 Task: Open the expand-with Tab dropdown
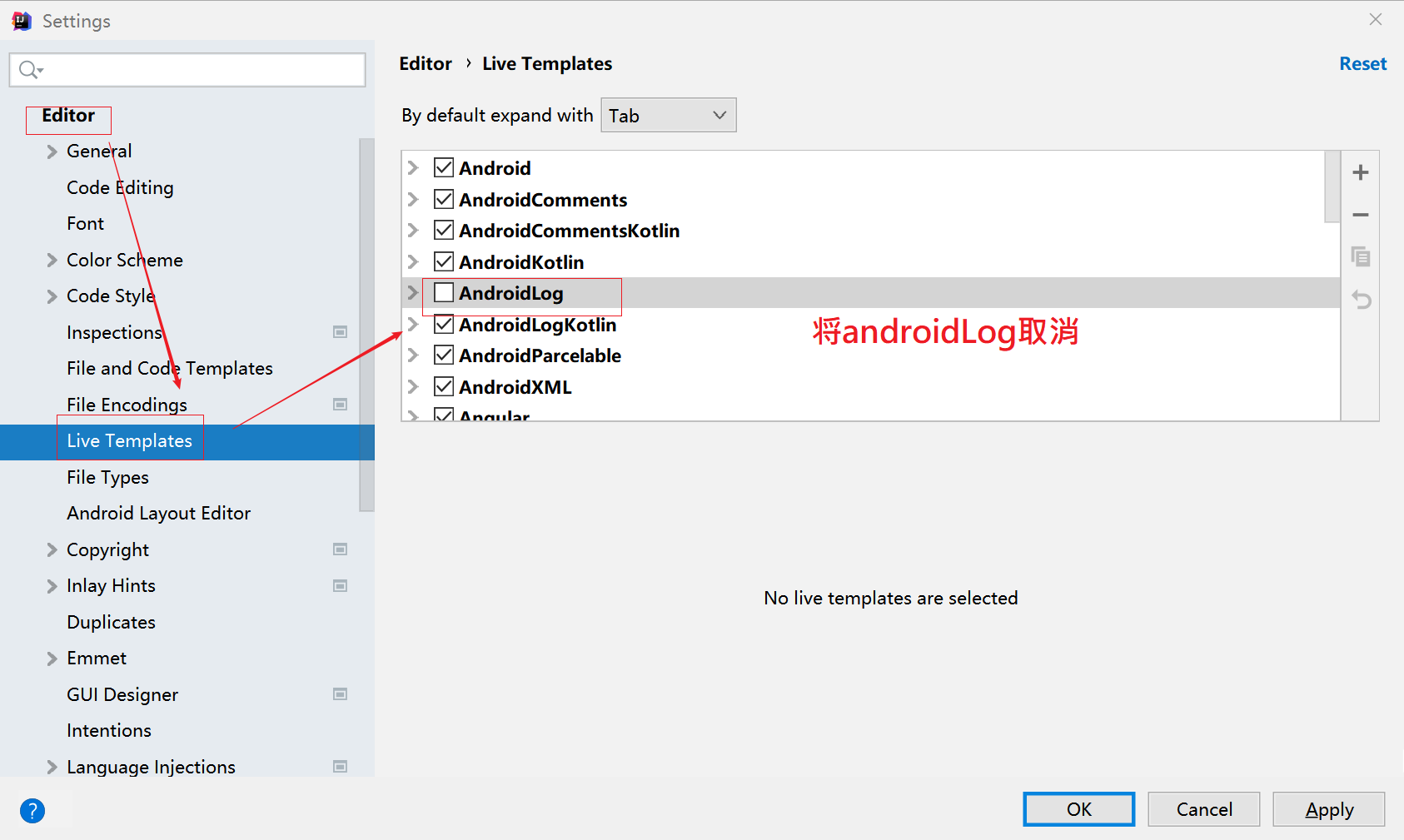[669, 116]
